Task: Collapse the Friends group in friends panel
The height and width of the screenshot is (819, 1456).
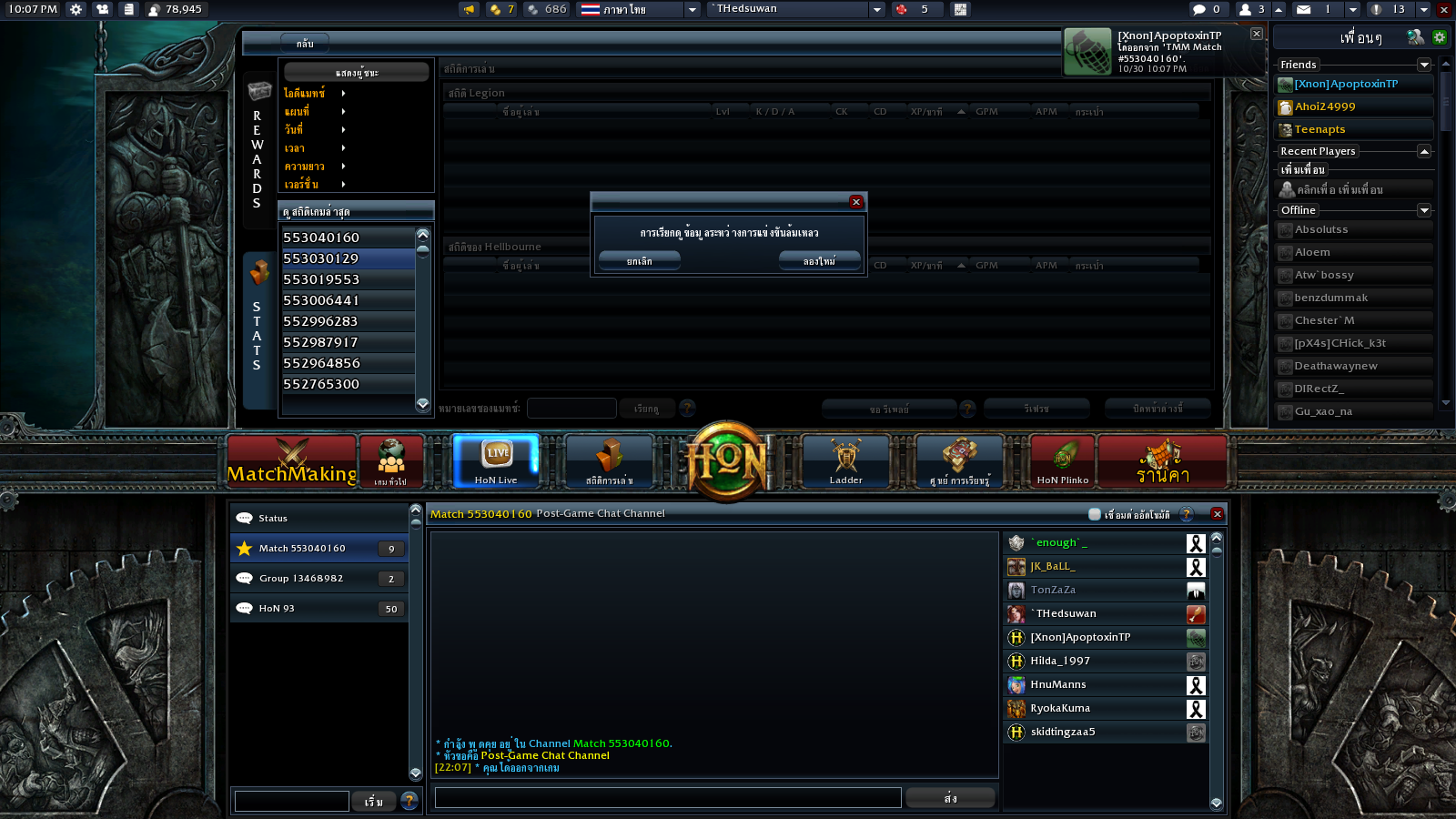Action: click(1424, 65)
